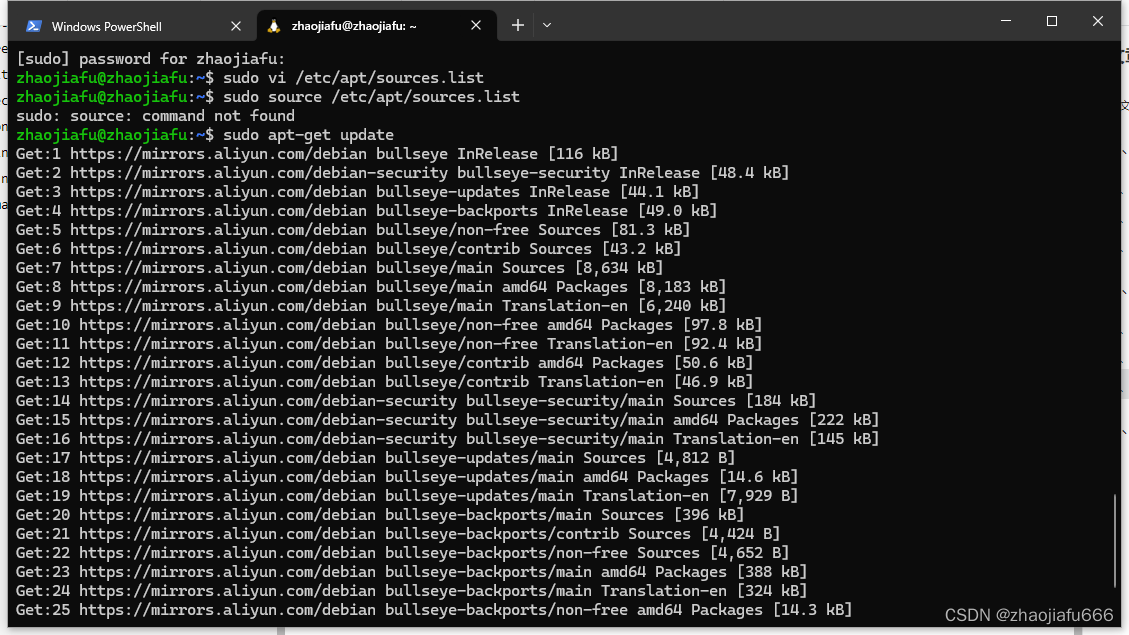This screenshot has height=635, width=1129.
Task: Click the Get:17 bullseye-updates/main Sources line
Action: tap(375, 458)
